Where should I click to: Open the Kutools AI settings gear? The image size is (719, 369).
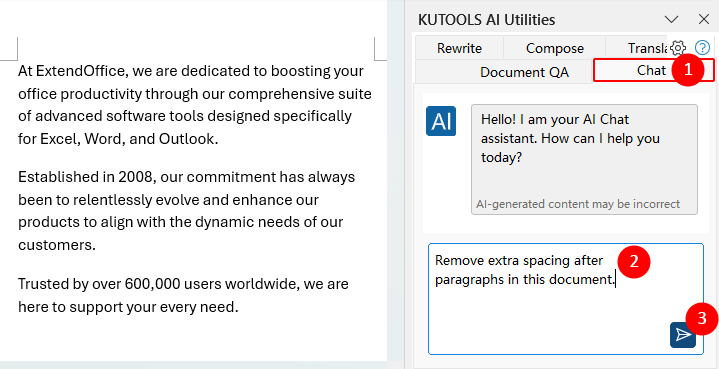tap(678, 48)
